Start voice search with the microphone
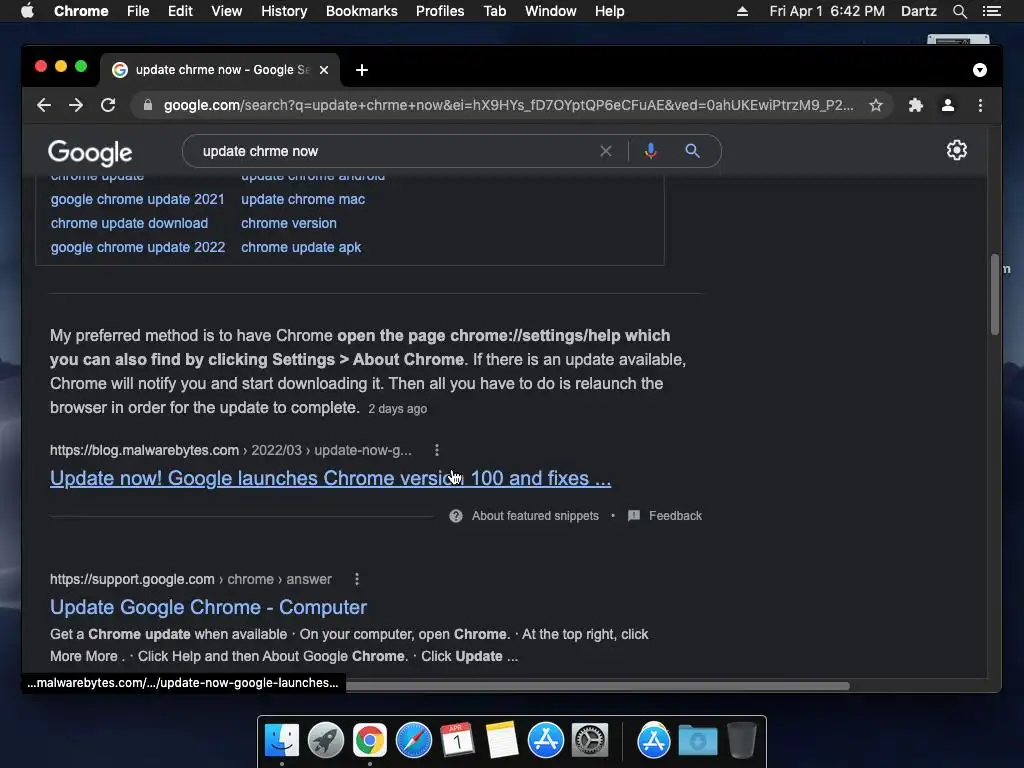The image size is (1024, 768). point(650,151)
